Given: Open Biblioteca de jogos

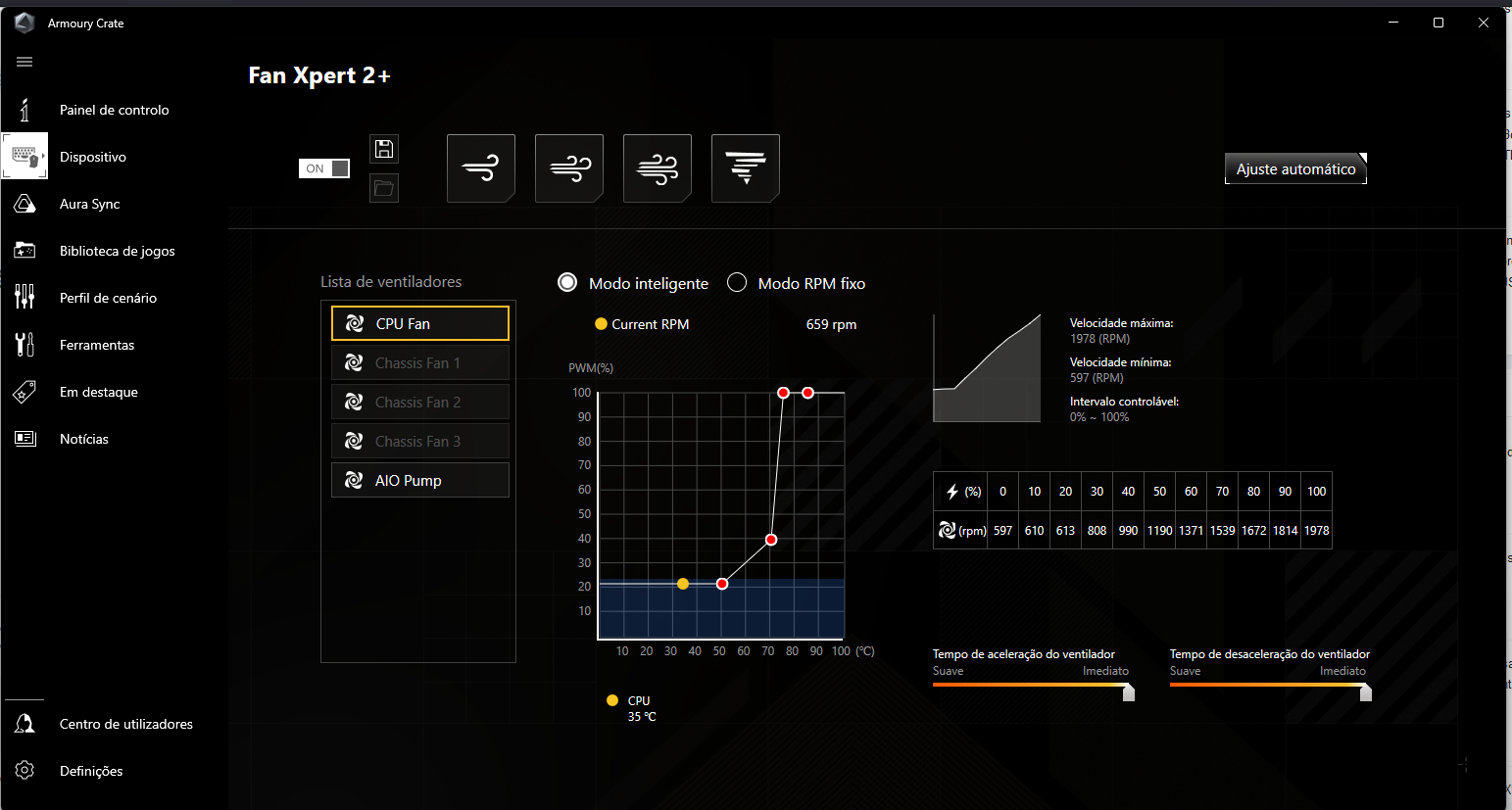Looking at the screenshot, I should [x=117, y=251].
